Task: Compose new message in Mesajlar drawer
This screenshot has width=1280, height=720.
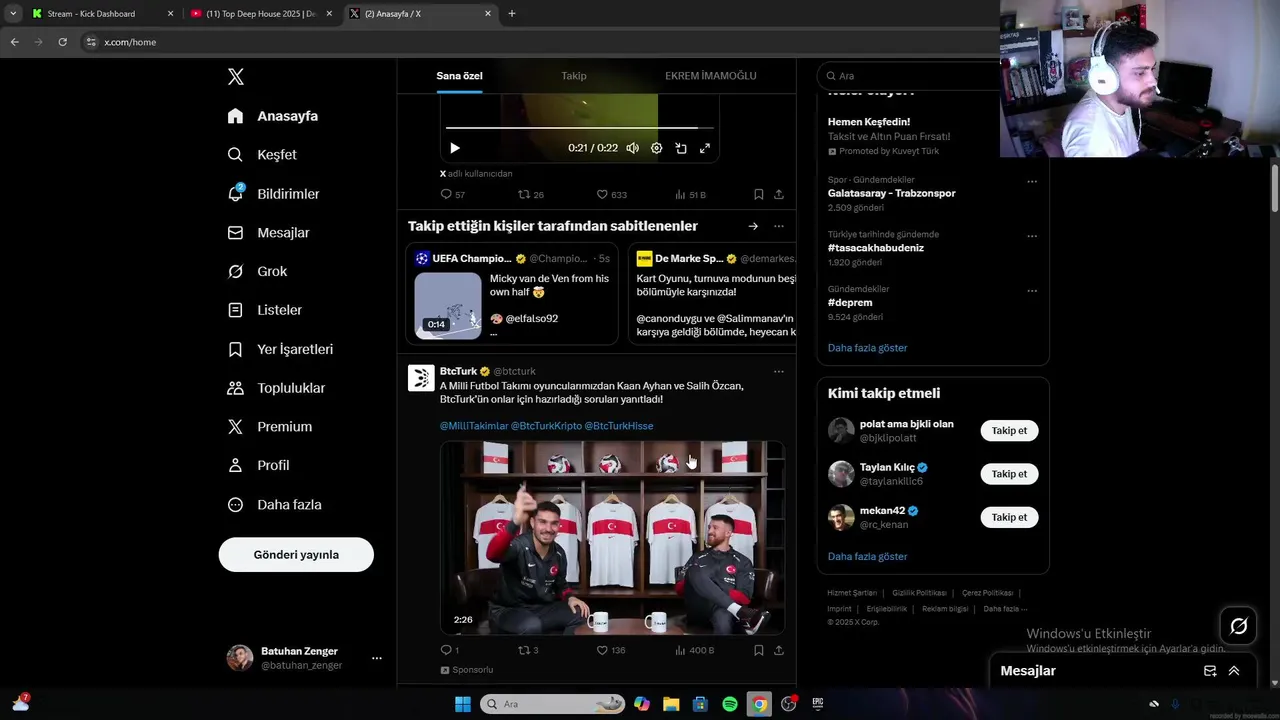Action: [1210, 671]
